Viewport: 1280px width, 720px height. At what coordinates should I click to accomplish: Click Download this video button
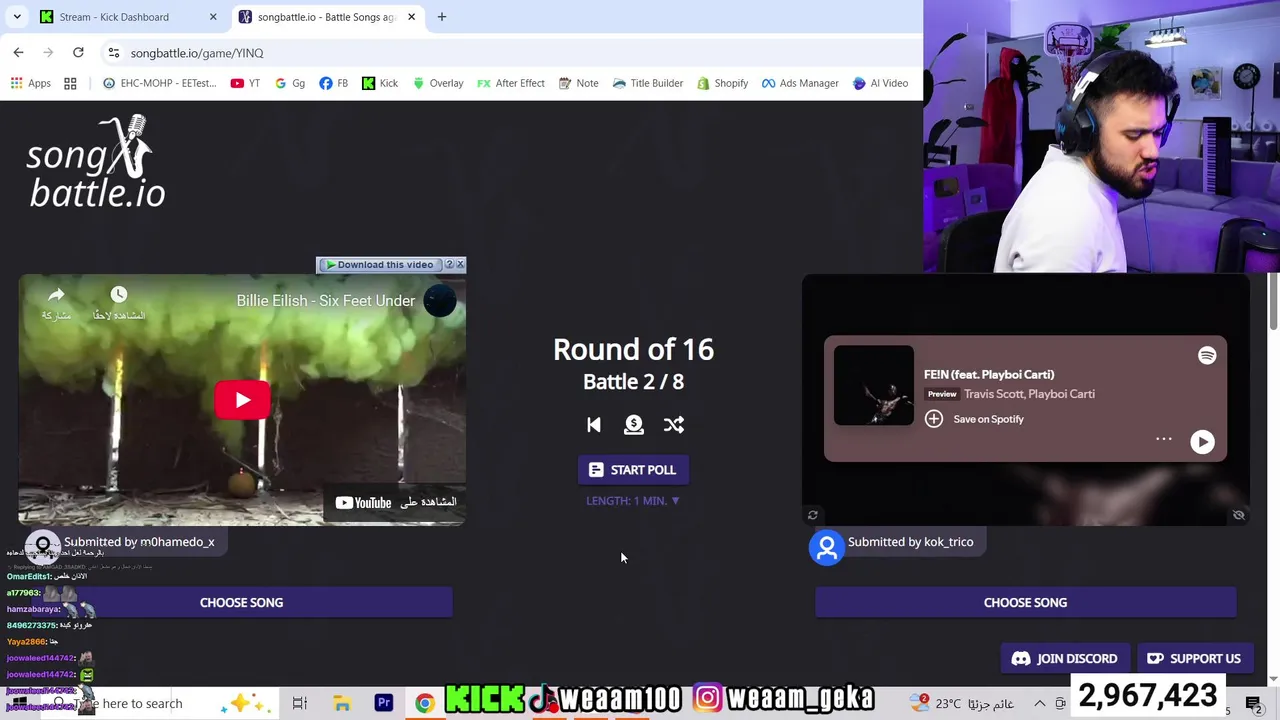[379, 265]
